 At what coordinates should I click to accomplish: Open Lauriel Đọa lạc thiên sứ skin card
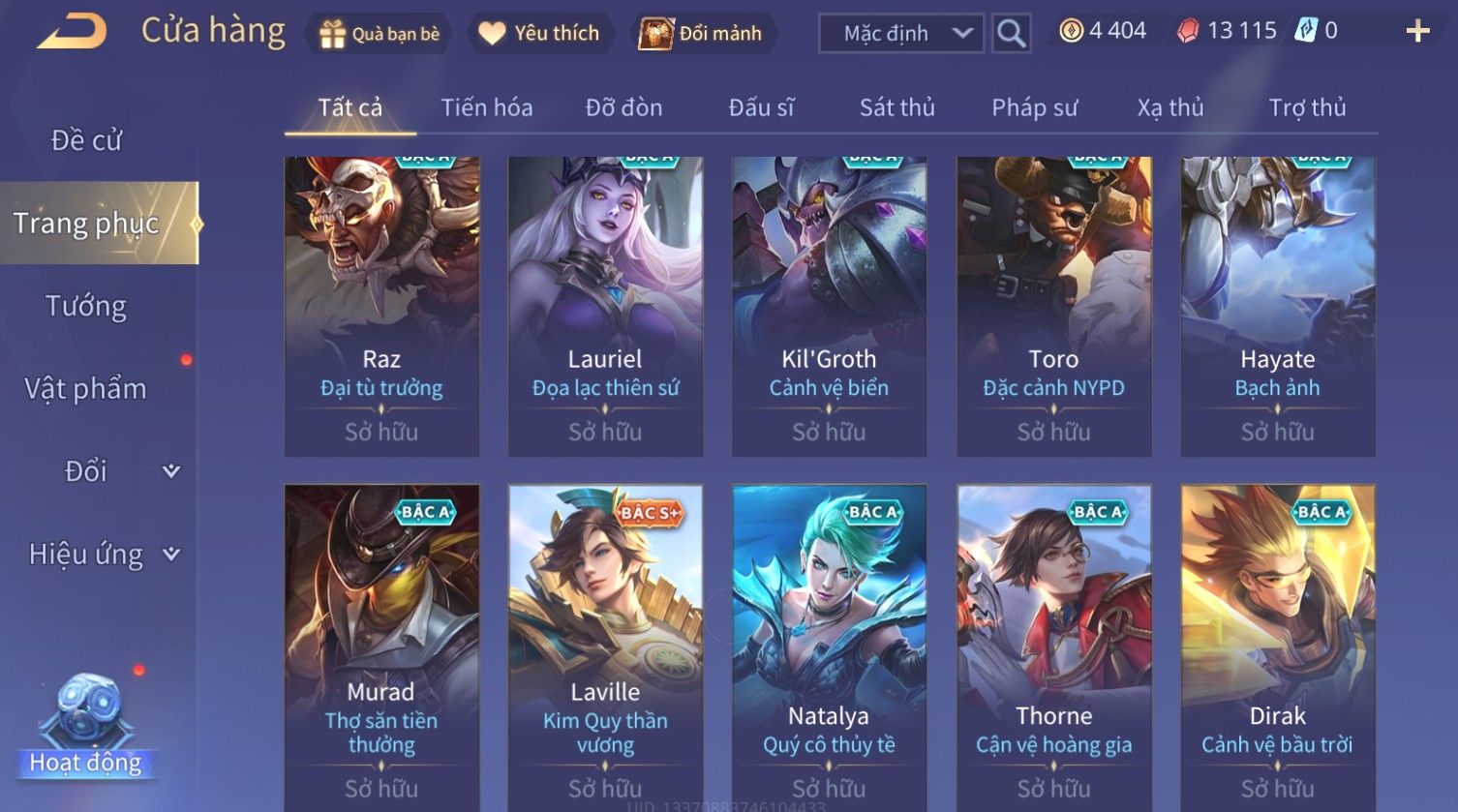tap(605, 306)
